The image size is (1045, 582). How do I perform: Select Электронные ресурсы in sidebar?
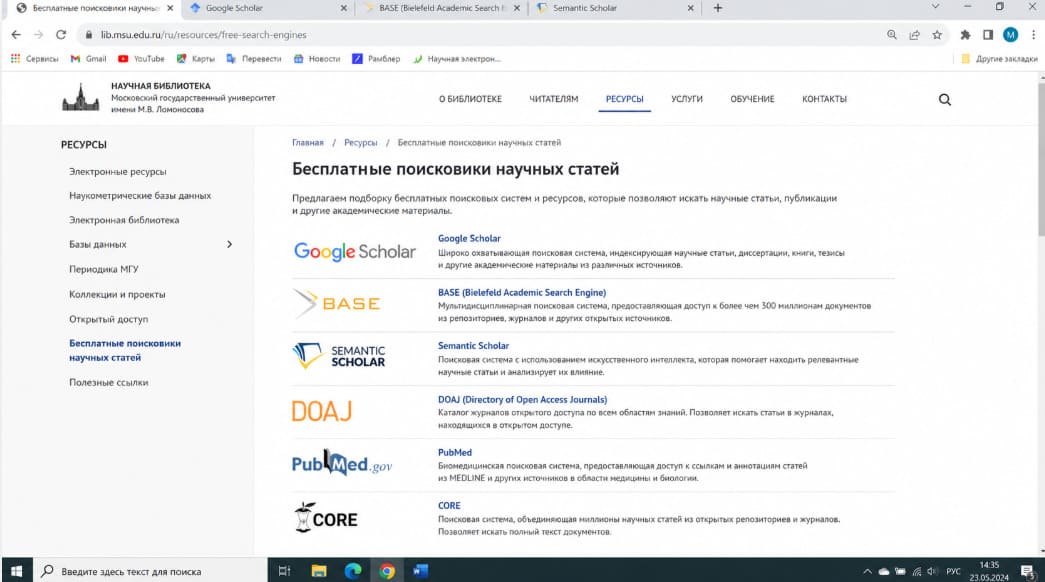(x=118, y=171)
